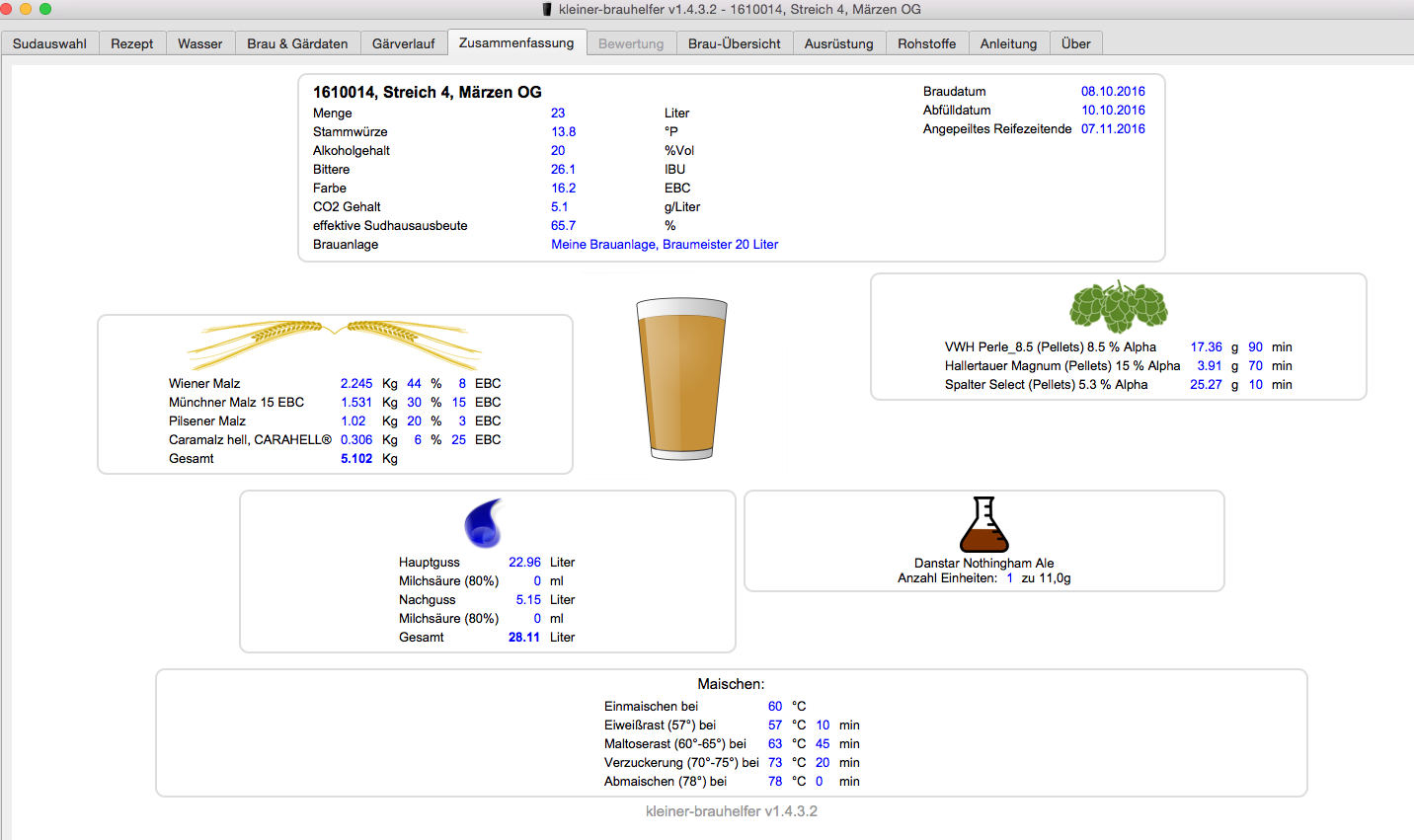
Task: Click the Braumeister 20 Liter Brauanlage link
Action: pos(665,245)
